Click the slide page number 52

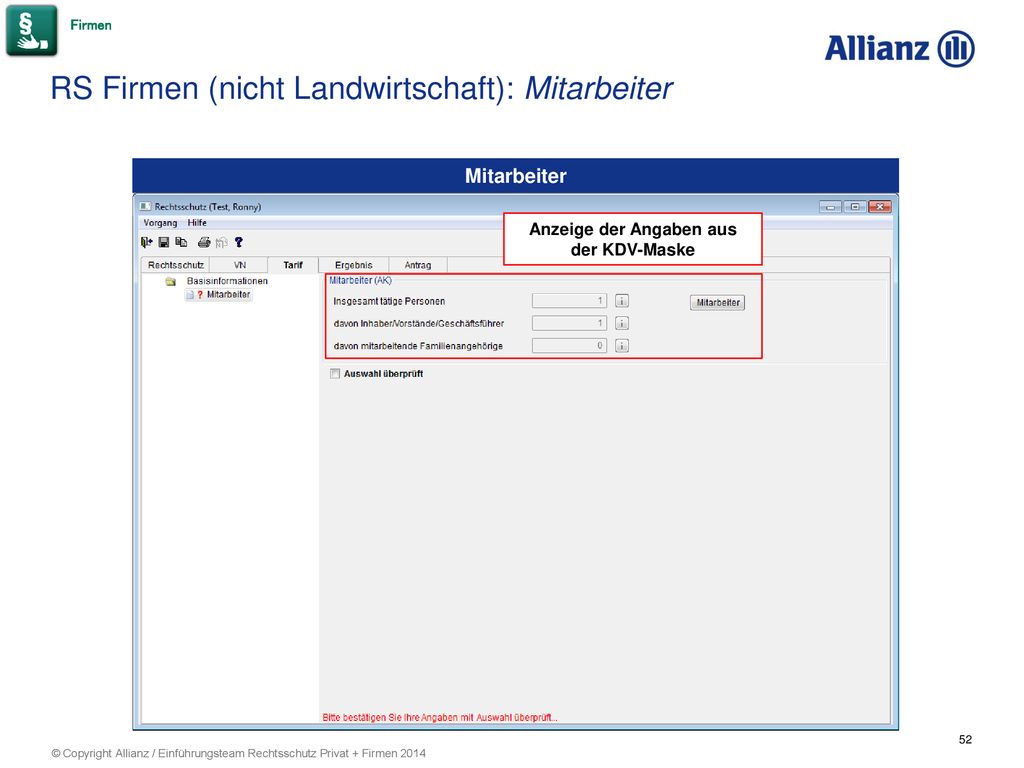[965, 739]
